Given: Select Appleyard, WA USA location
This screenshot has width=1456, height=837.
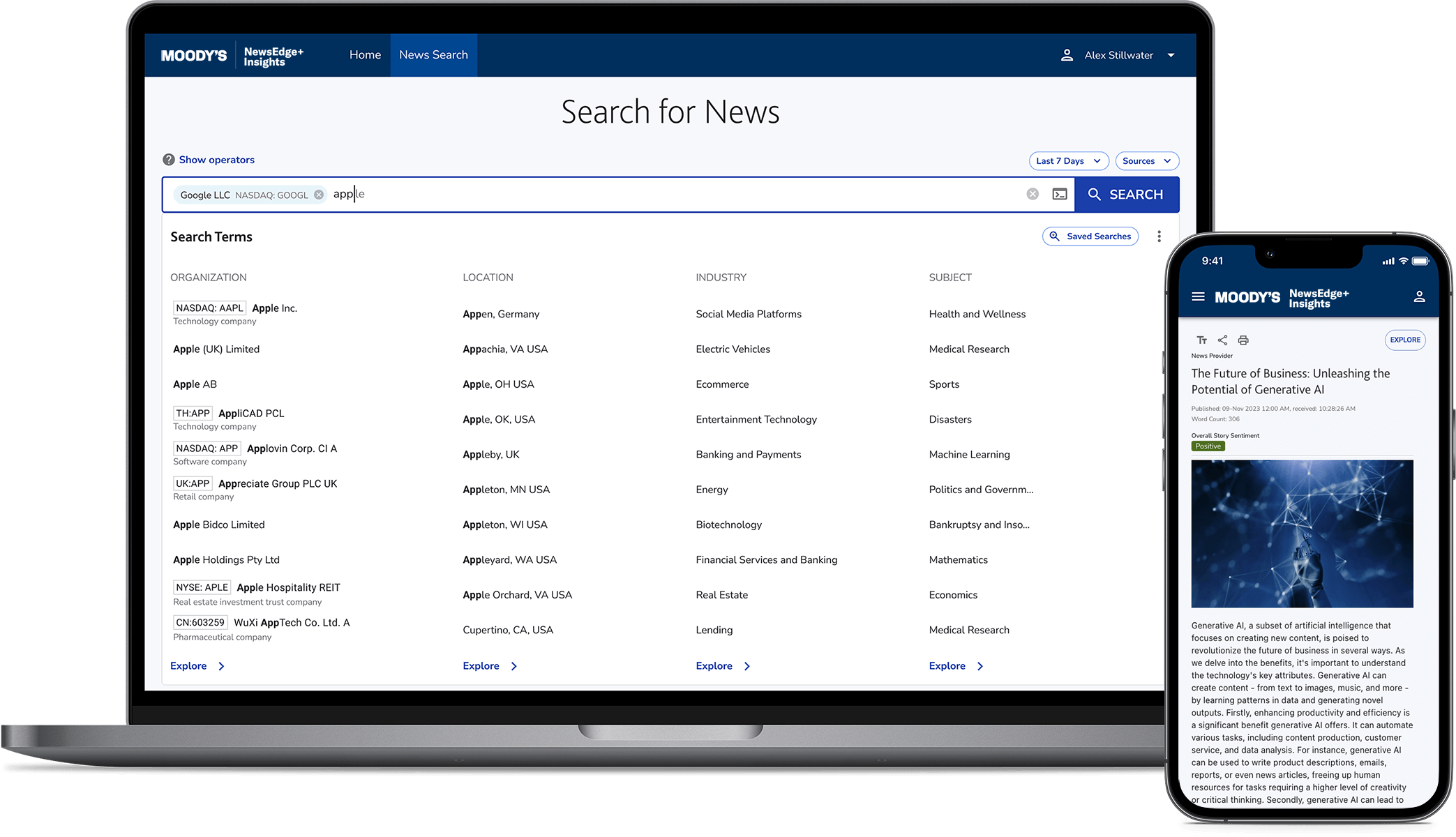Looking at the screenshot, I should [509, 559].
